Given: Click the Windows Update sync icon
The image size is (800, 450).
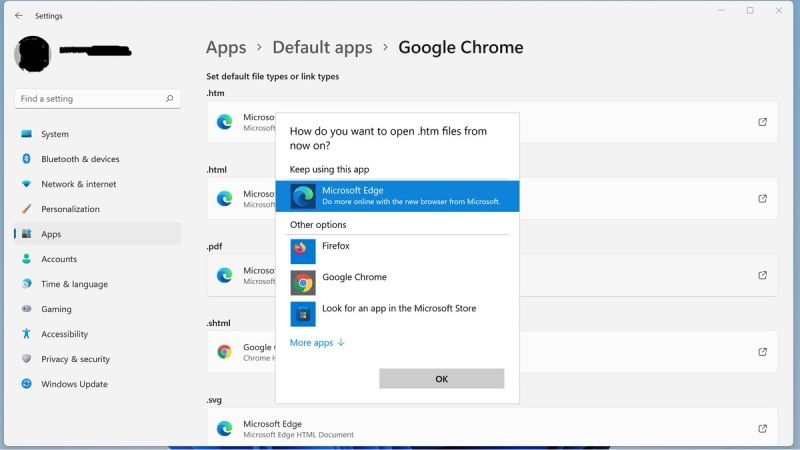Looking at the screenshot, I should click(27, 384).
